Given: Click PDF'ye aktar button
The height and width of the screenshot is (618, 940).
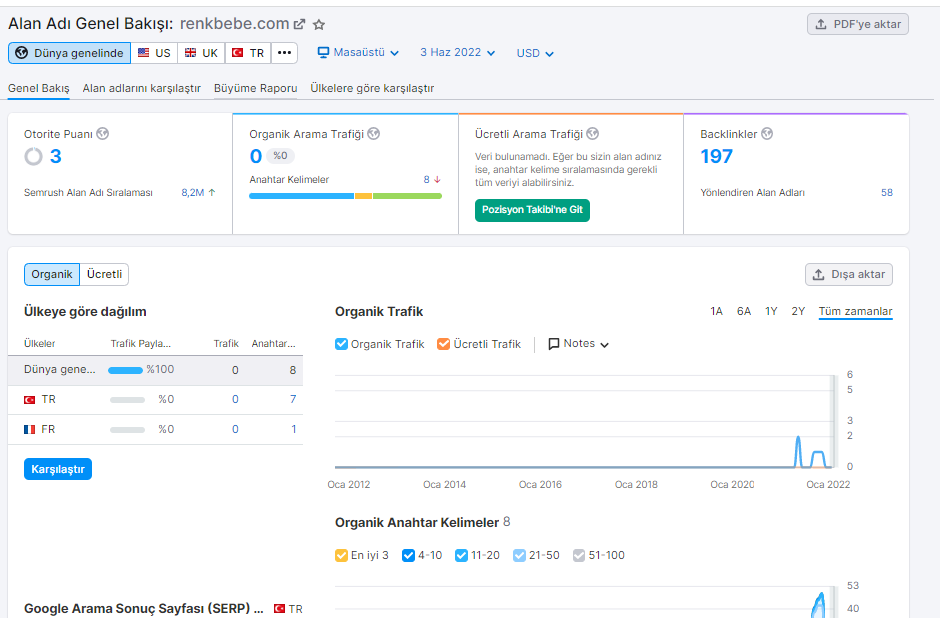Looking at the screenshot, I should [x=858, y=25].
